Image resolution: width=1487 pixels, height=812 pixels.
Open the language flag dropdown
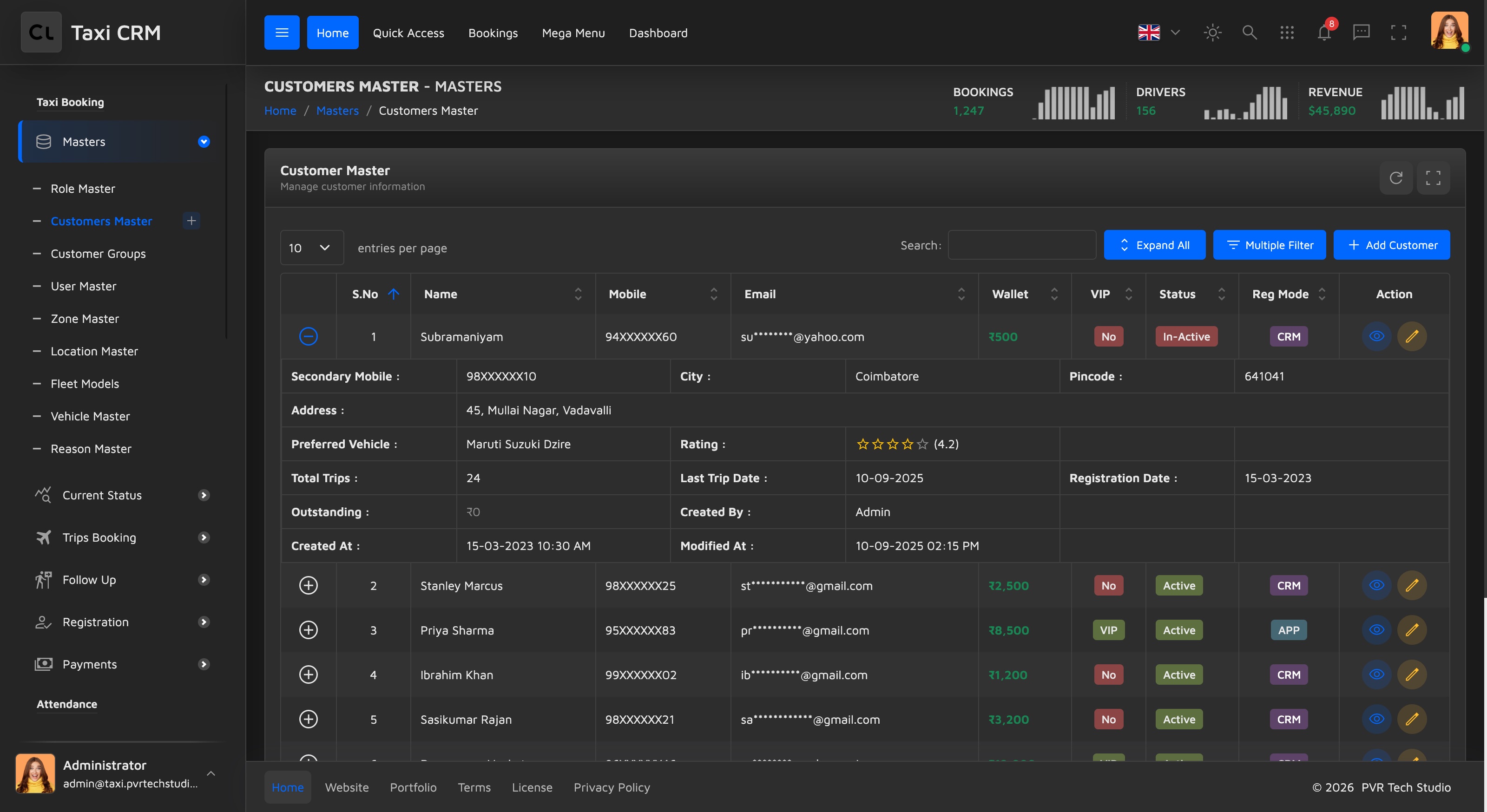coord(1158,33)
